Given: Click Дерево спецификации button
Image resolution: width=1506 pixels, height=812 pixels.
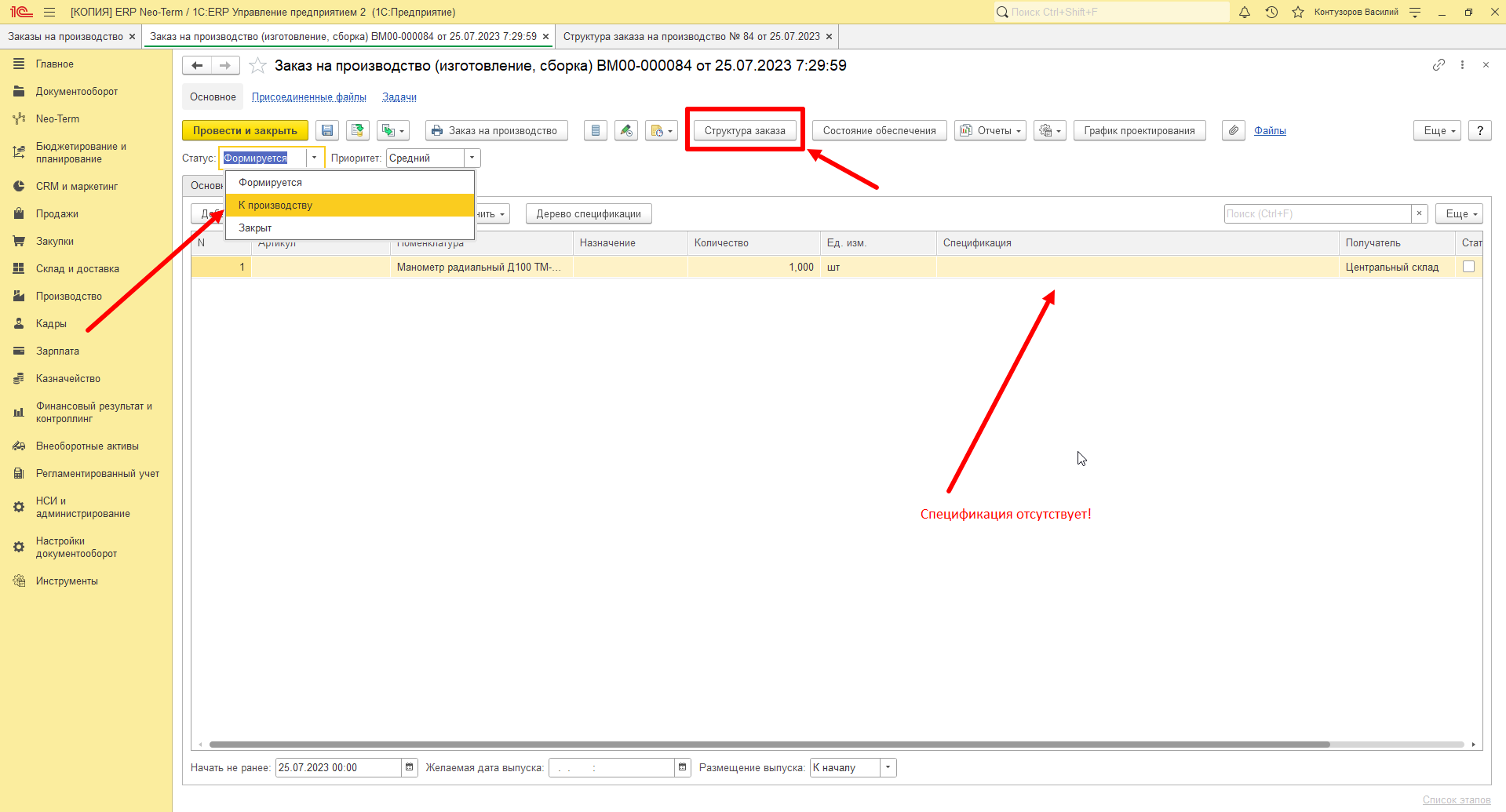Looking at the screenshot, I should (589, 214).
